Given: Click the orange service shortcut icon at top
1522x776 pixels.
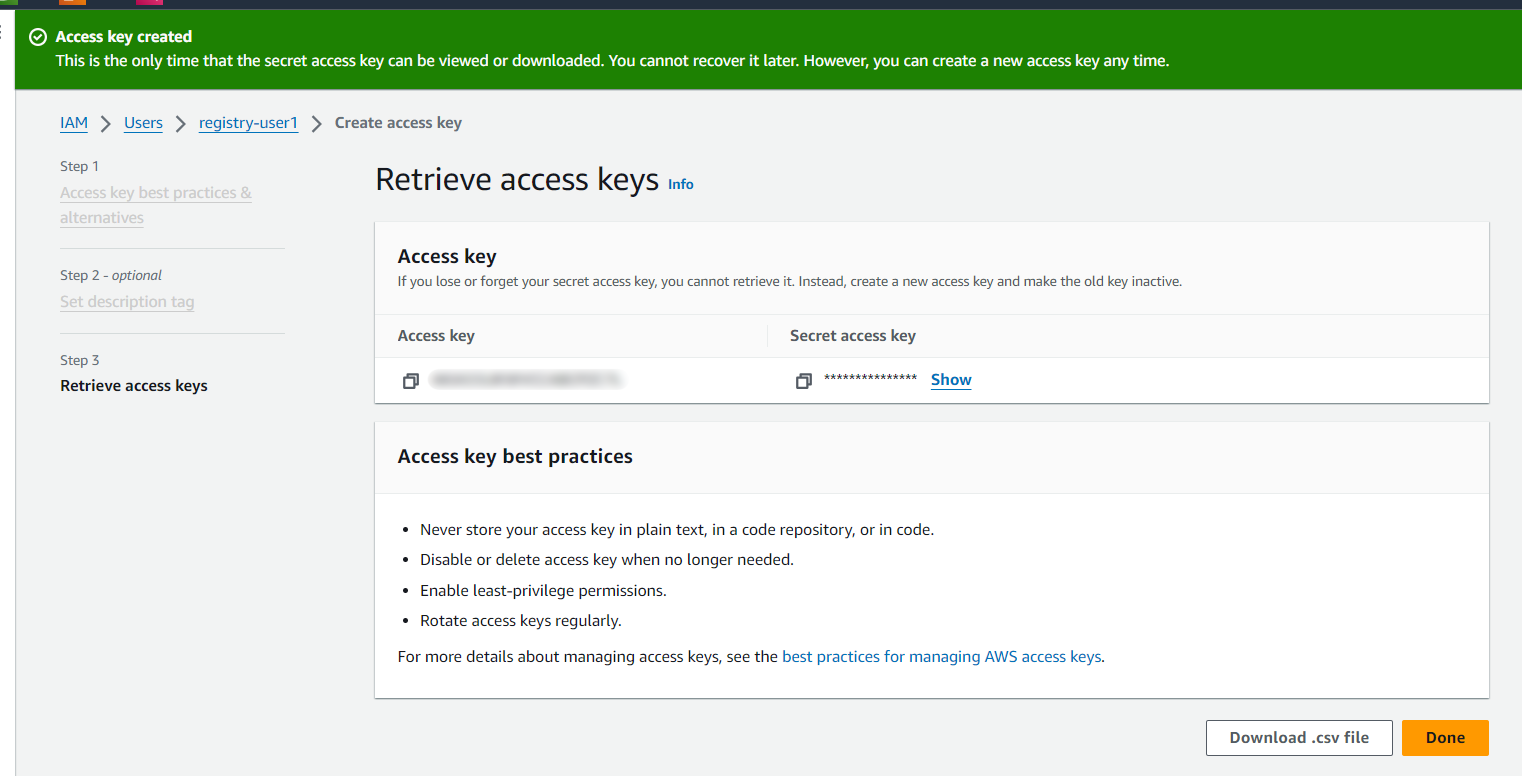Looking at the screenshot, I should tap(72, 3).
